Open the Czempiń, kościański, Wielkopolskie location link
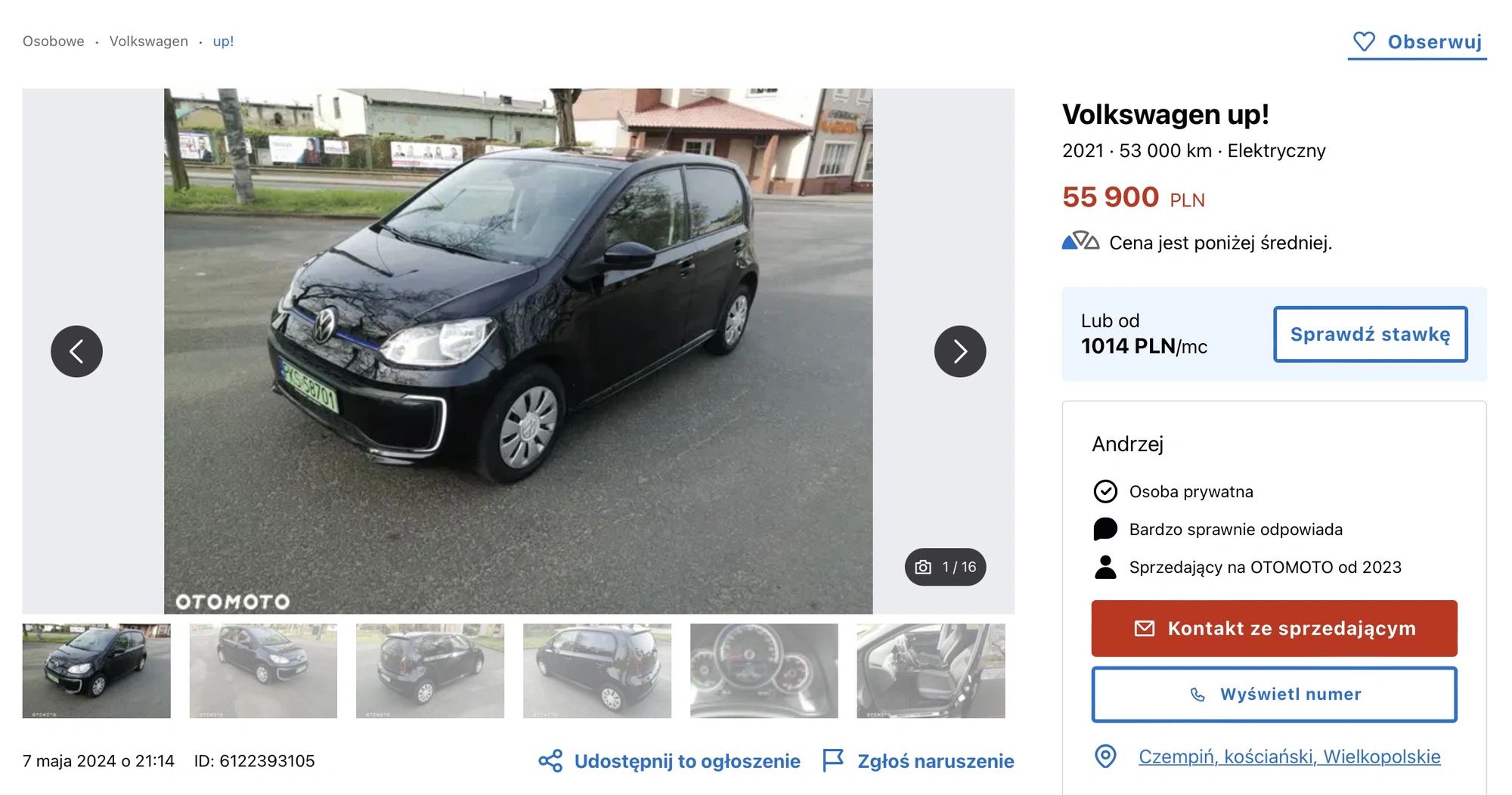This screenshot has width=1512, height=795. pyautogui.click(x=1290, y=756)
